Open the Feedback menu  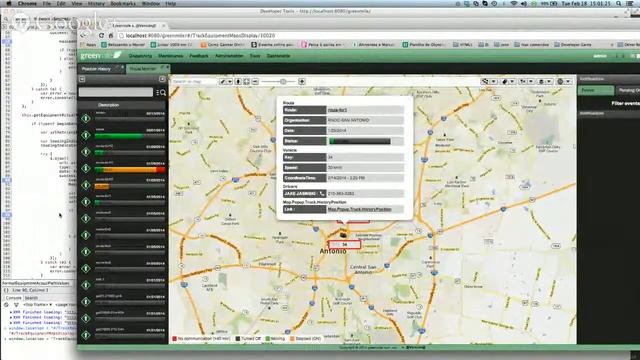coord(199,56)
